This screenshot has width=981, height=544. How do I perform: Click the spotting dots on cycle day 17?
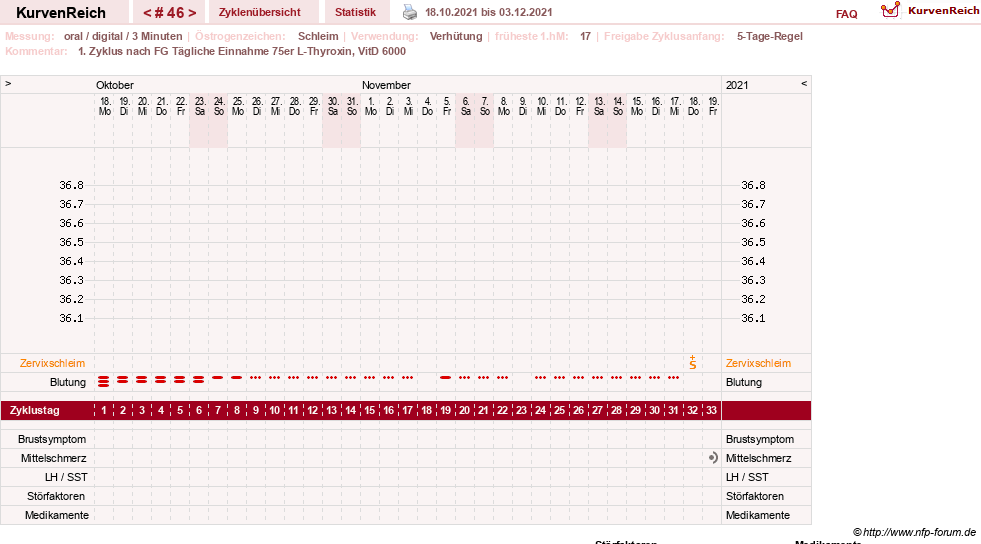407,378
